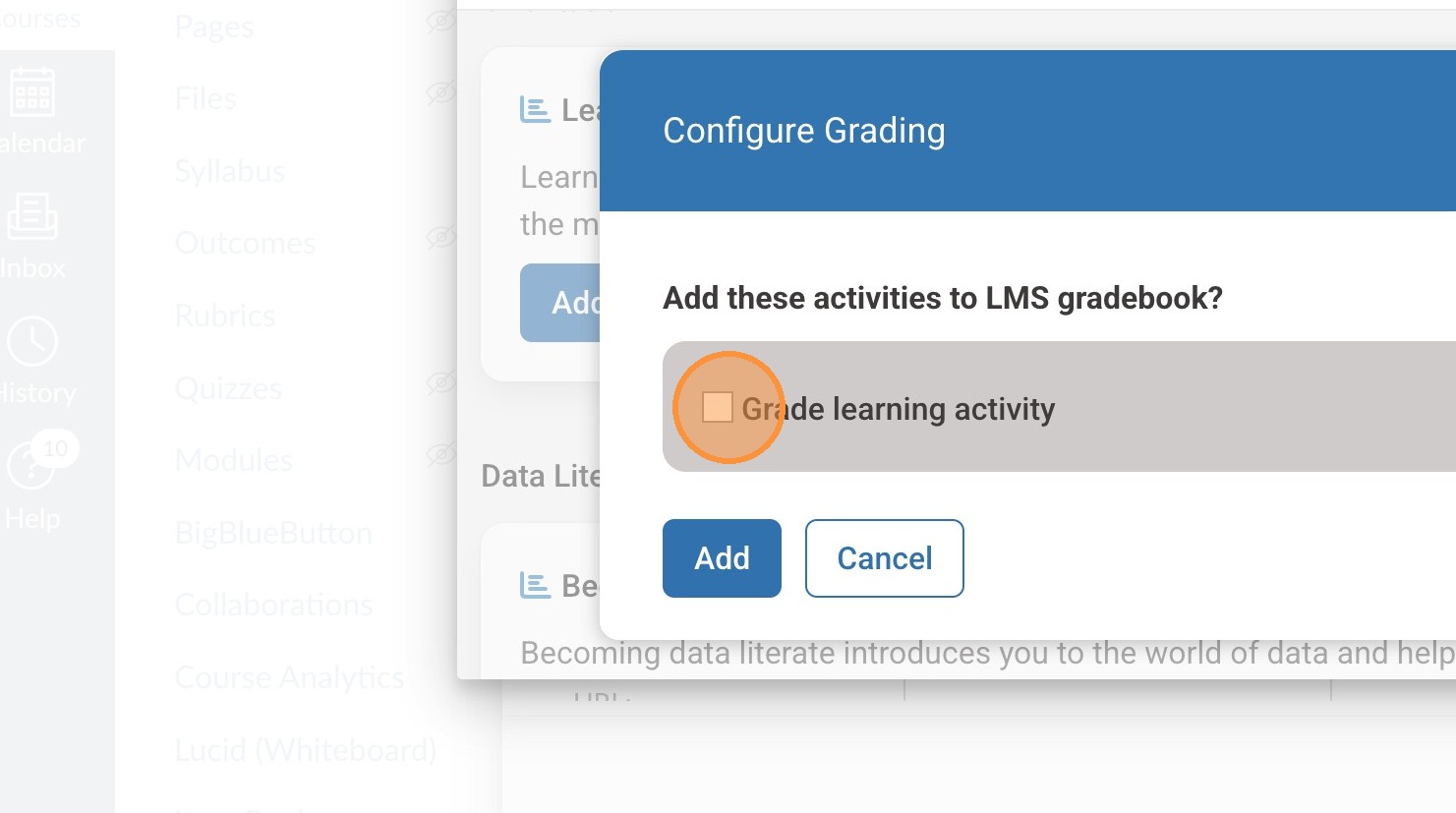This screenshot has height=813, width=1456.
Task: Select the Lucid (Whiteboard) link
Action: click(305, 750)
